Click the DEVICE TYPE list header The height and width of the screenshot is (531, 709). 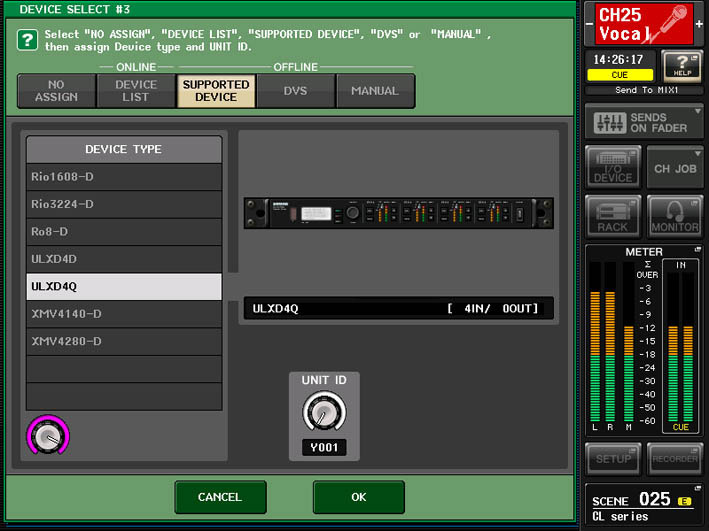tap(124, 149)
